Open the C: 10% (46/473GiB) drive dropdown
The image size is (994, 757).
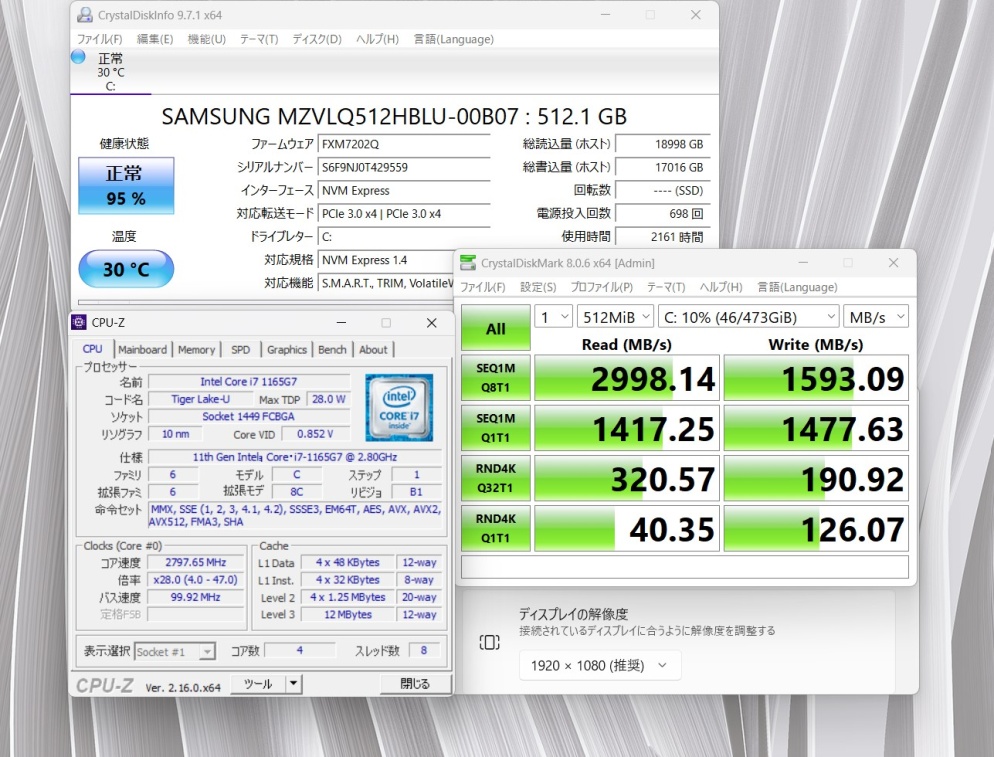pyautogui.click(x=749, y=317)
